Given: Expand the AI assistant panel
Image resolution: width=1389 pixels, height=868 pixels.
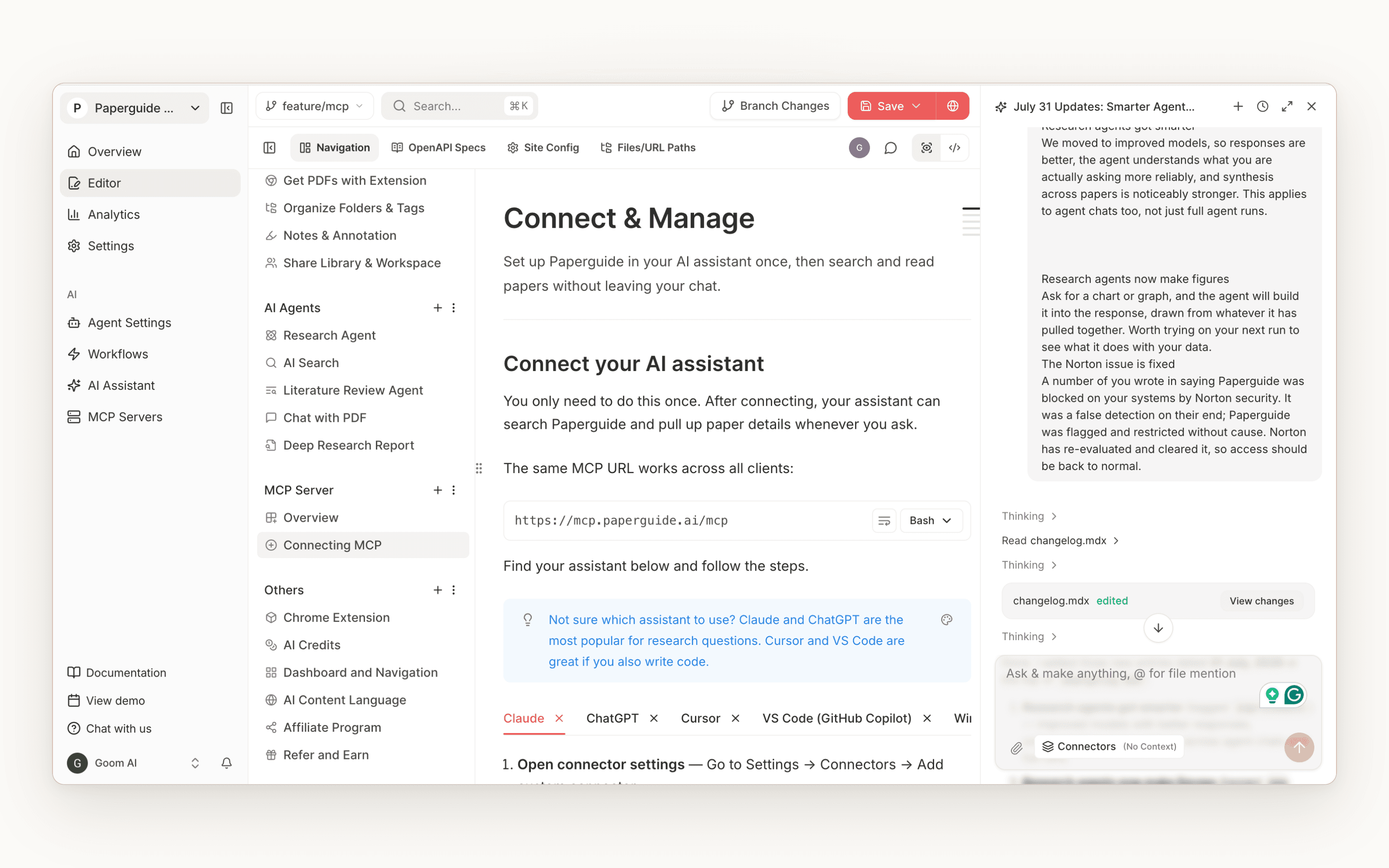Looking at the screenshot, I should coord(1287,106).
